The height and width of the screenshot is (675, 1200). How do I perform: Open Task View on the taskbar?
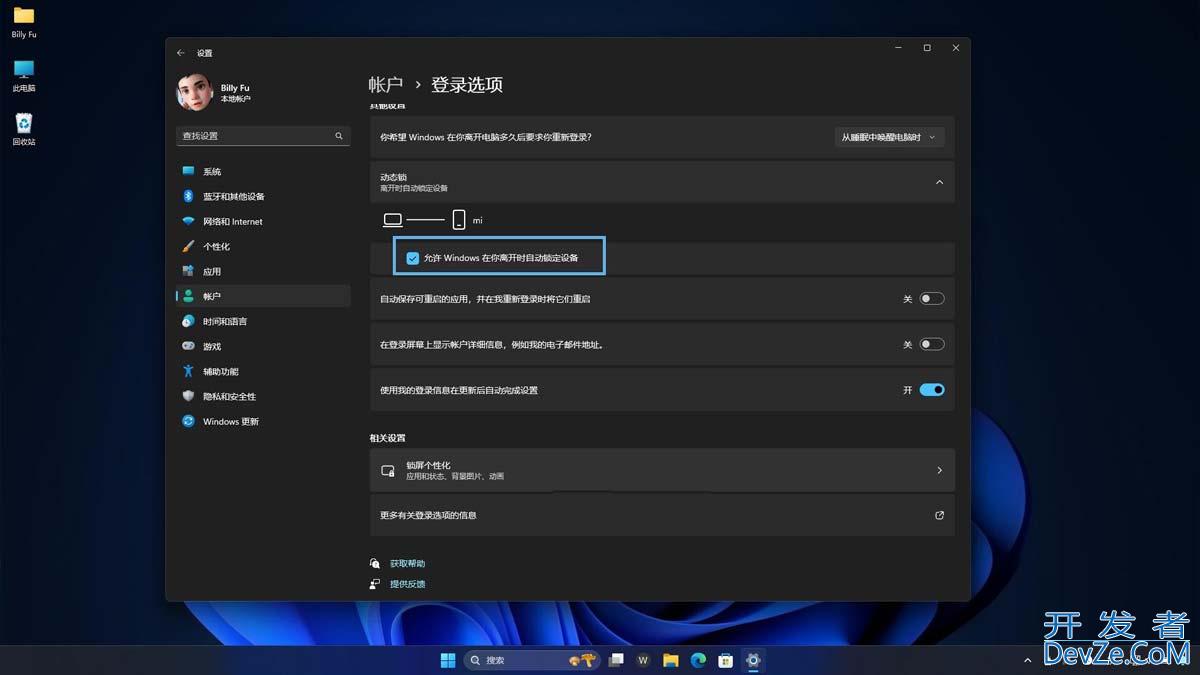(x=617, y=660)
